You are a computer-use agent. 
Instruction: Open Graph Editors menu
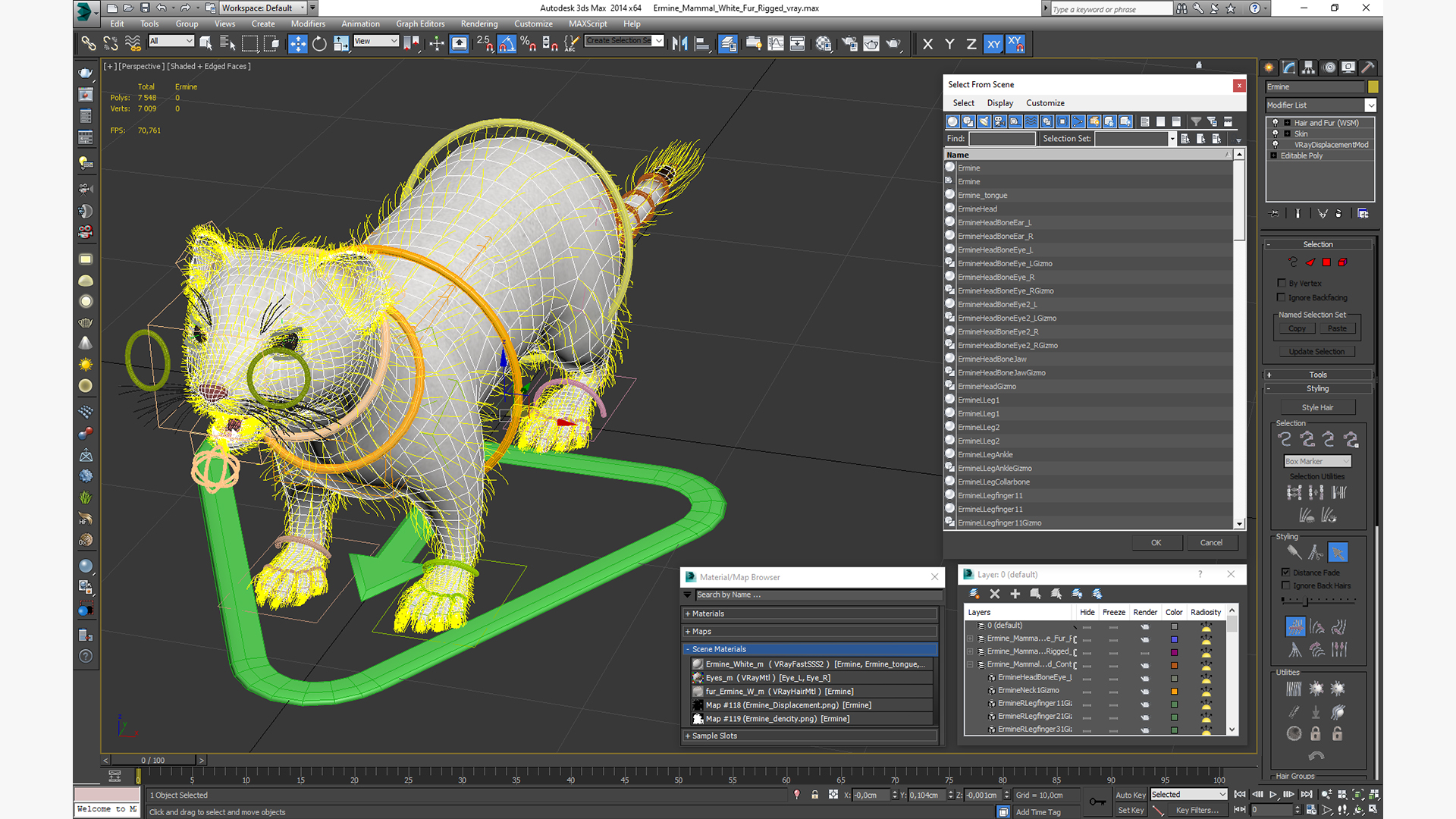tap(420, 24)
